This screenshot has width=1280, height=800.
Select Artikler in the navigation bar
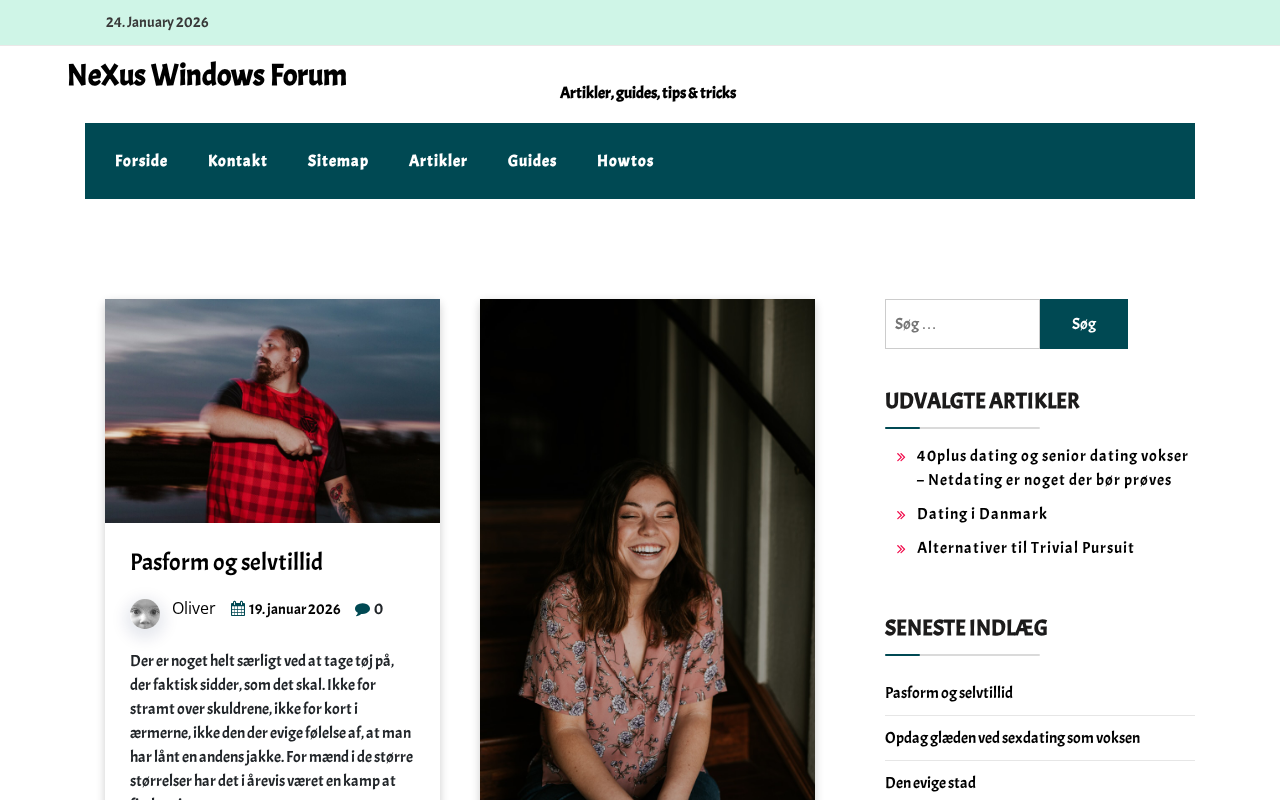pyautogui.click(x=438, y=161)
